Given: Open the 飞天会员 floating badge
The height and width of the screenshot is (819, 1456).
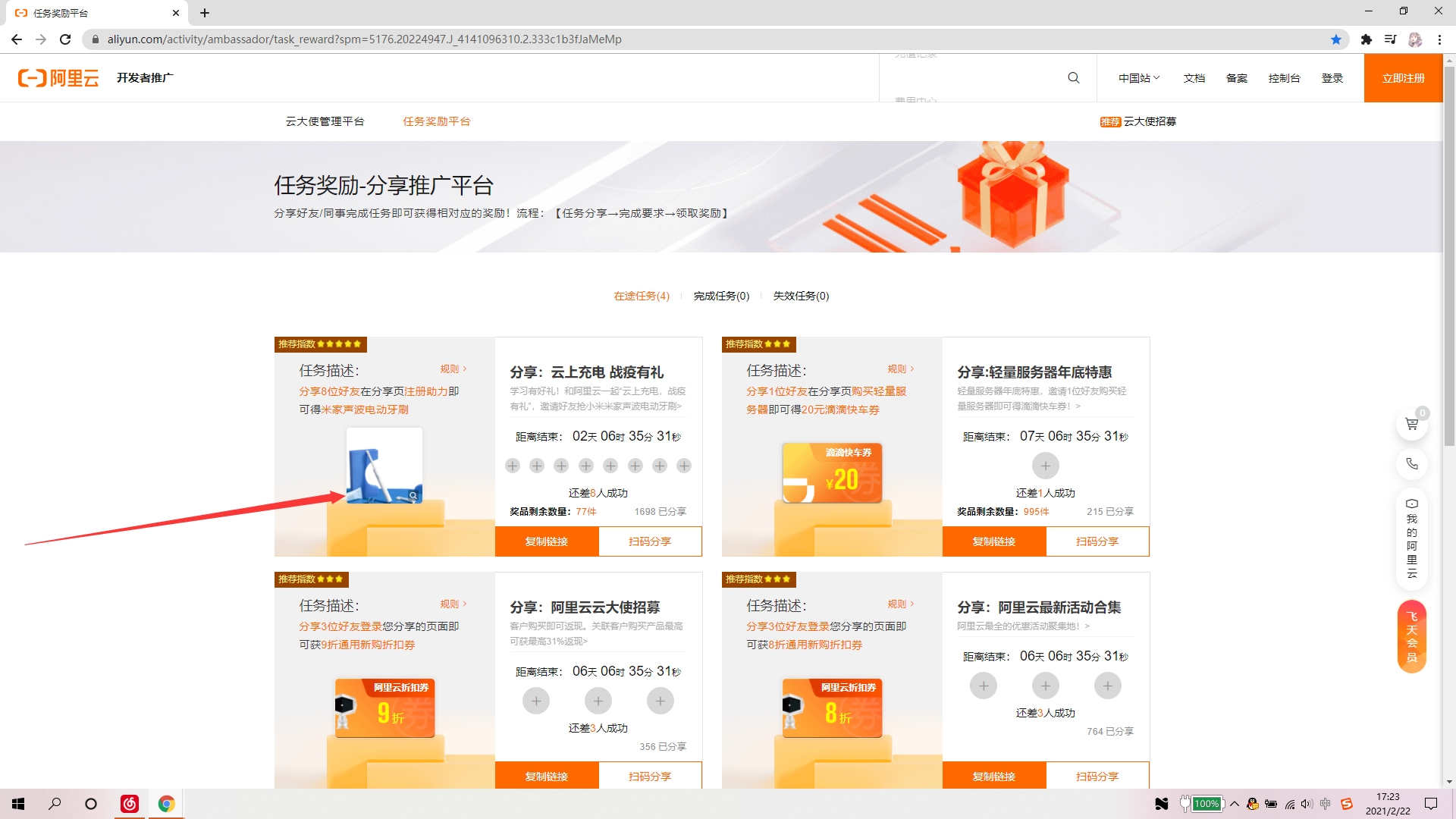Looking at the screenshot, I should point(1412,636).
